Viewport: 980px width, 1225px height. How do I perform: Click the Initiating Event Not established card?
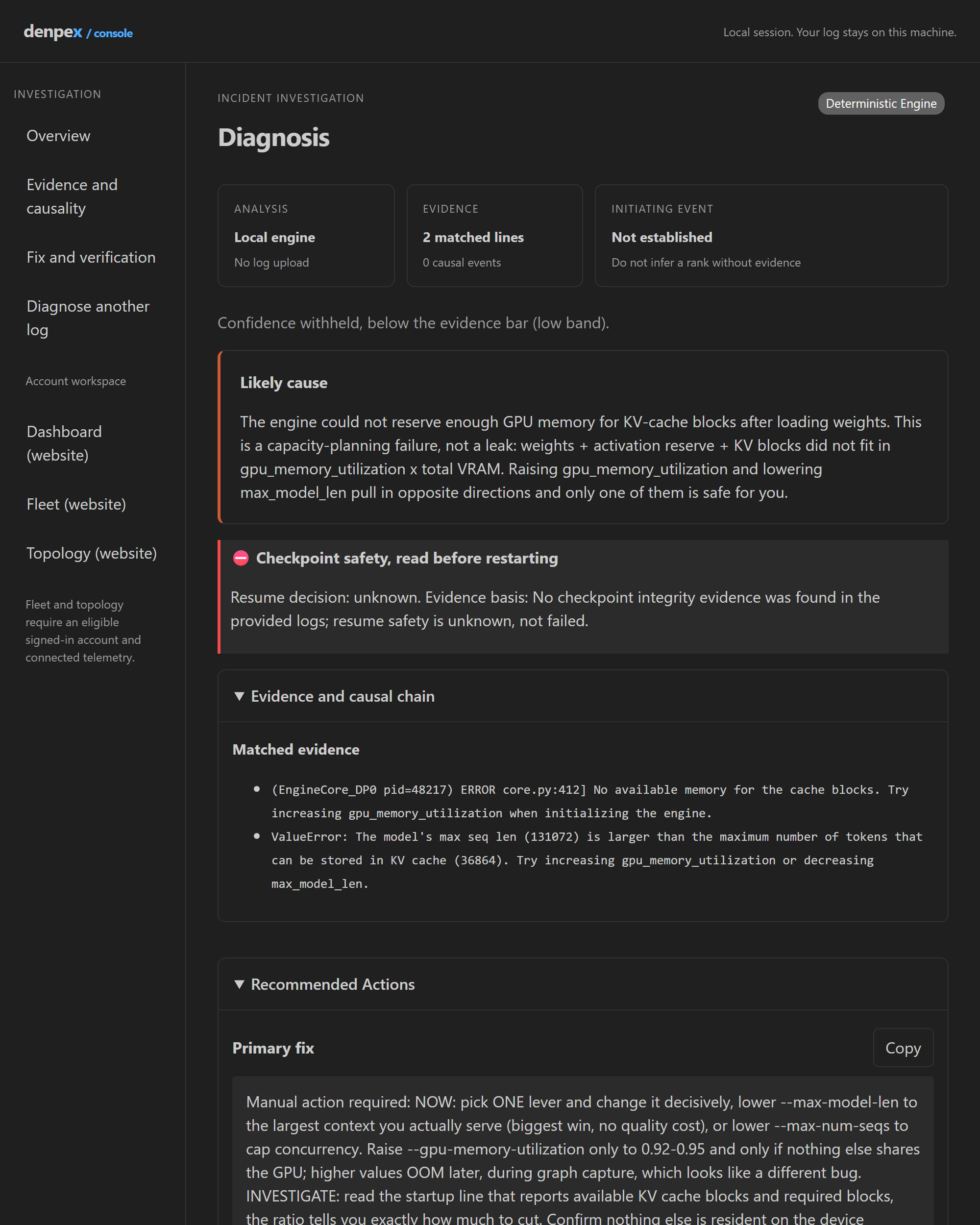coord(771,235)
